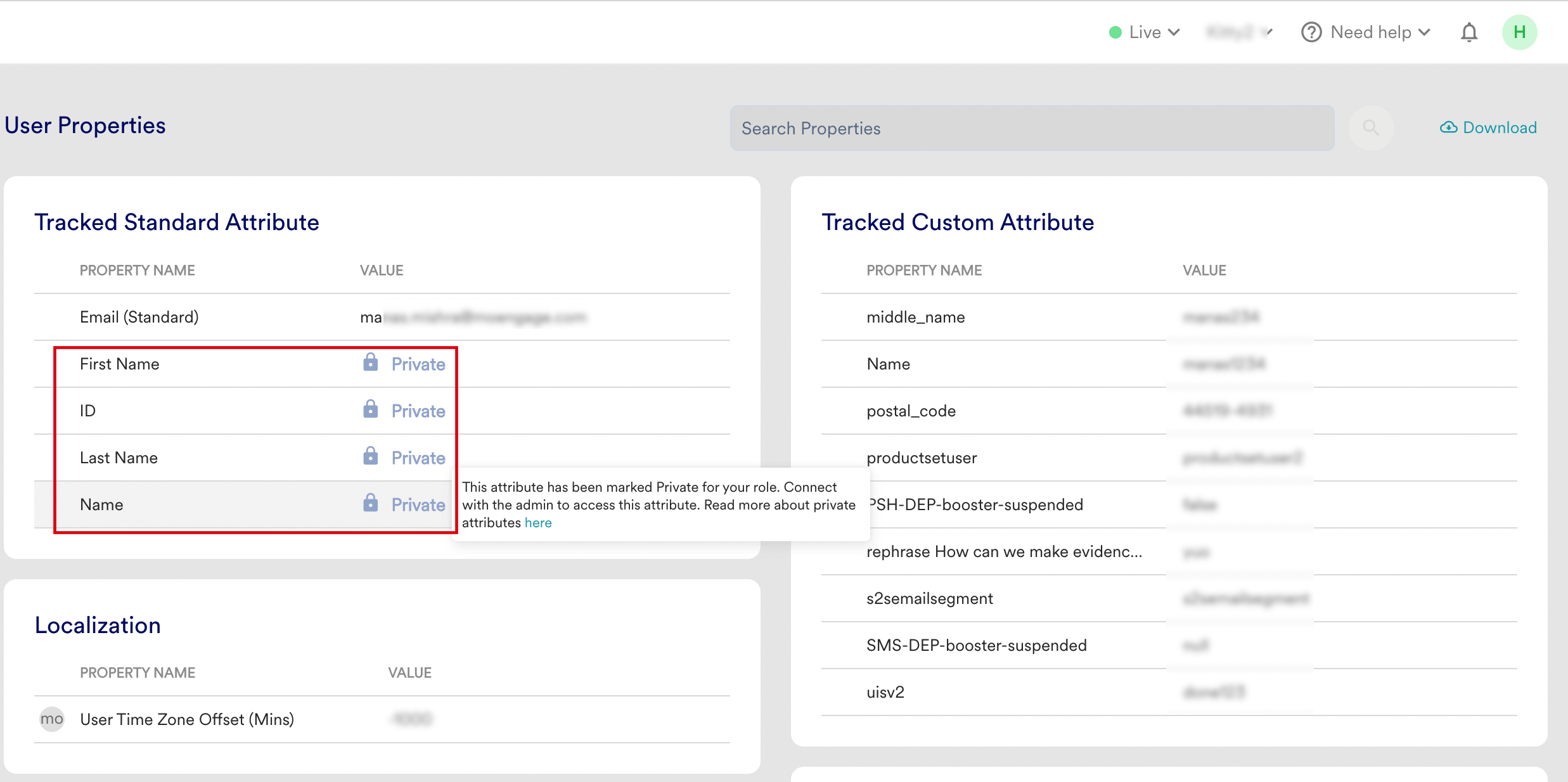
Task: Select the Email (Standard) property row
Action: [139, 317]
